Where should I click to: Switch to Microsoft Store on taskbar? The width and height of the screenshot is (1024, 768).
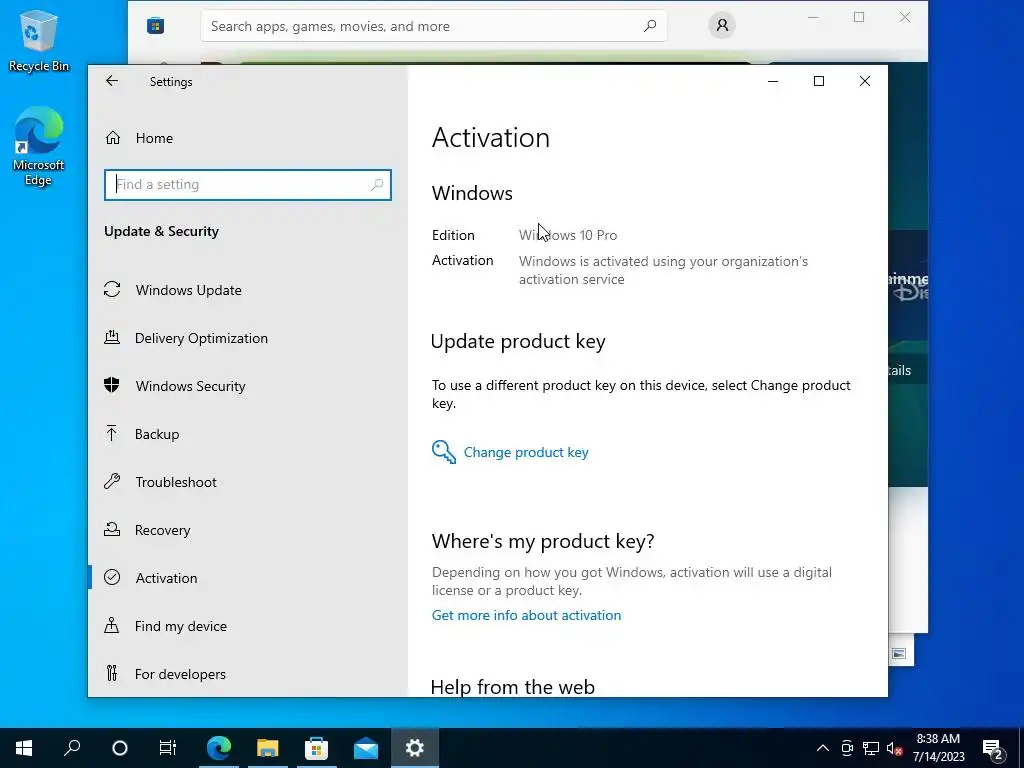tap(317, 748)
